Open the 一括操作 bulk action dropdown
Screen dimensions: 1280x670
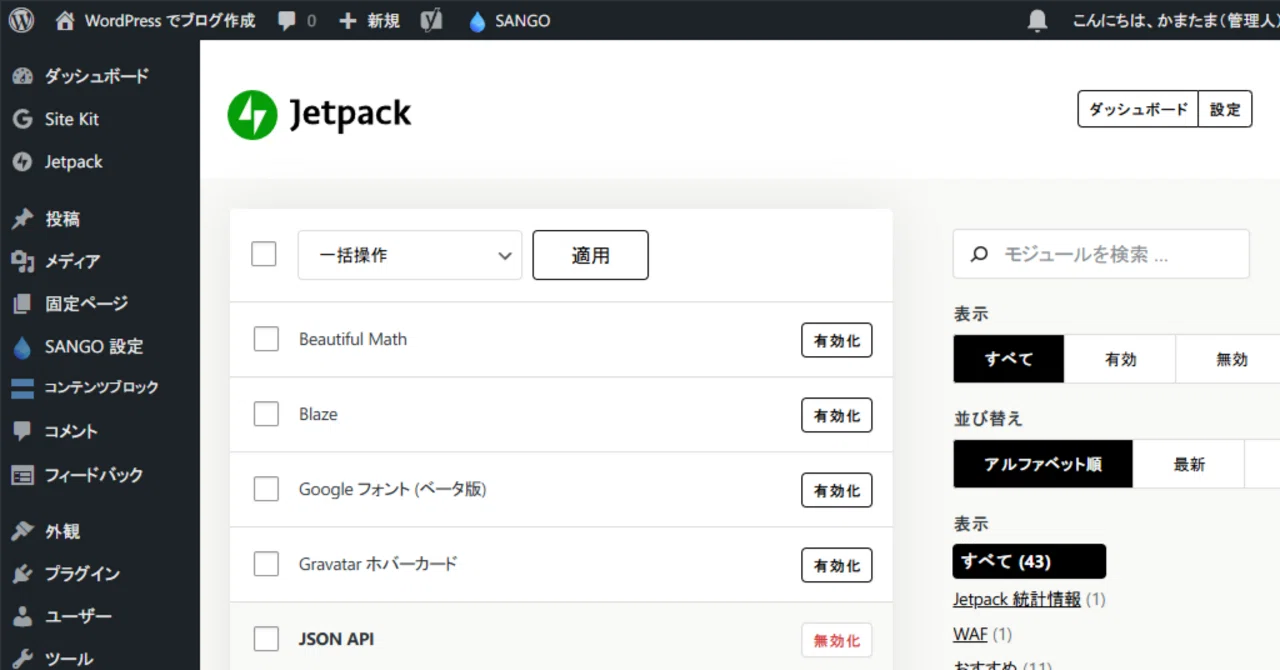click(410, 255)
